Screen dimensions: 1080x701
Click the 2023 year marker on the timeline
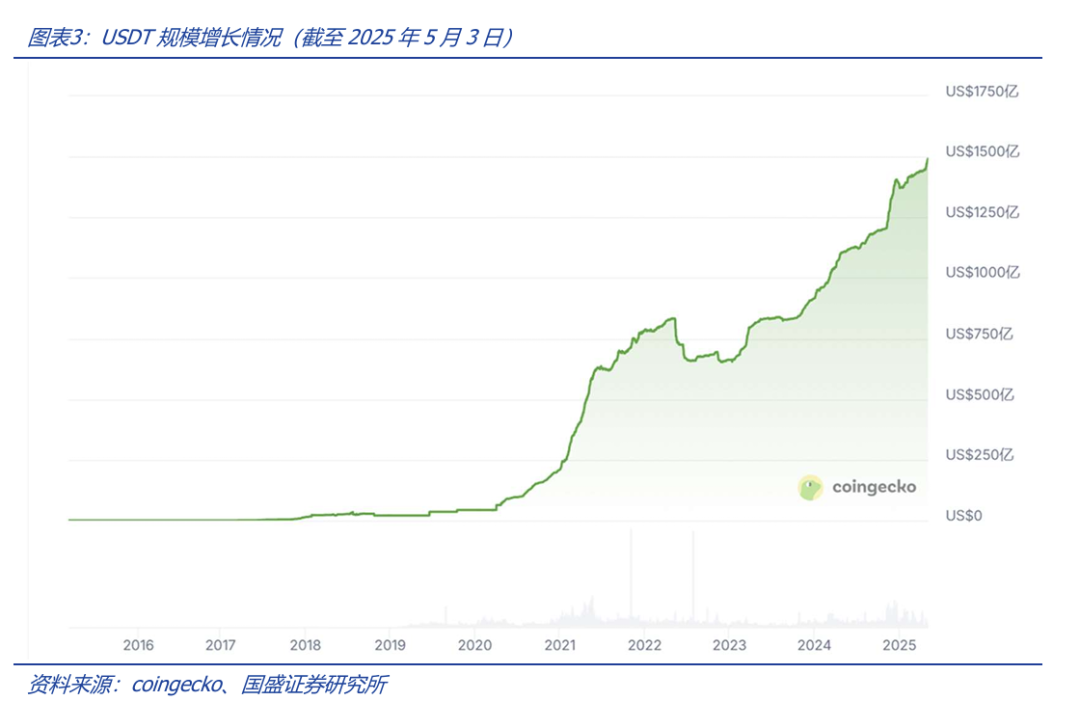tap(729, 645)
